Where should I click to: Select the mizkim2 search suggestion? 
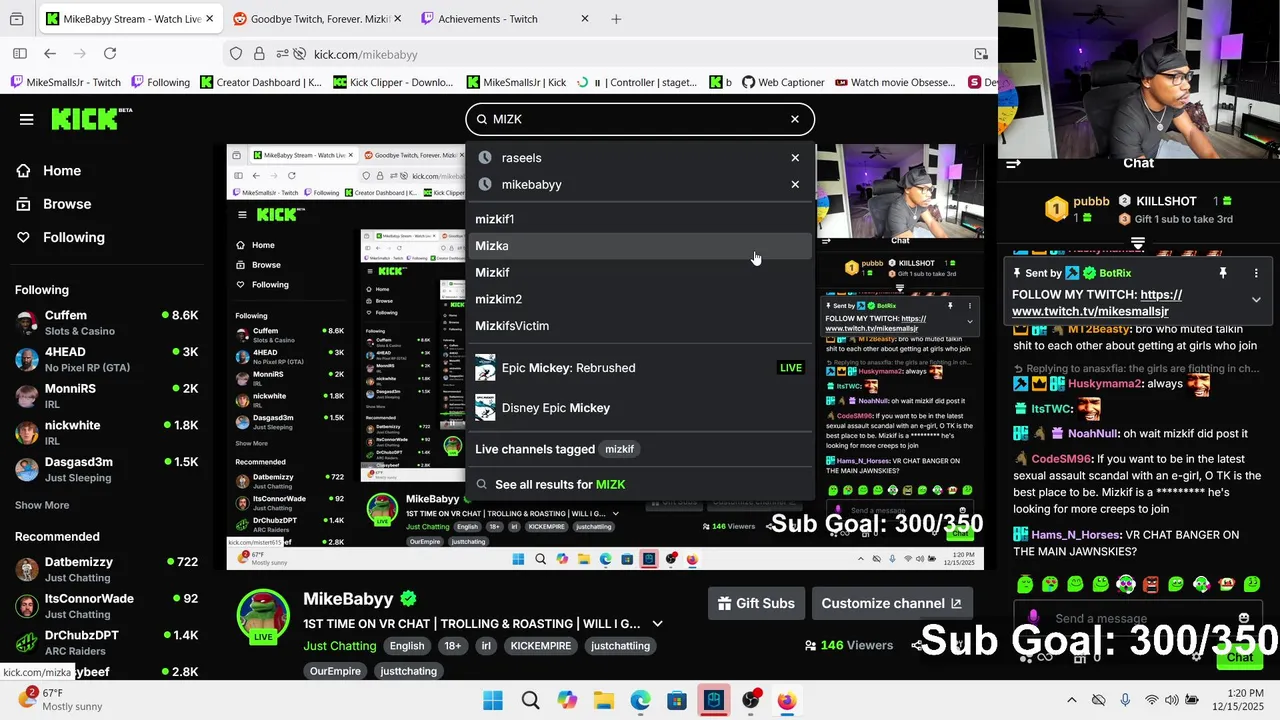pyautogui.click(x=640, y=299)
